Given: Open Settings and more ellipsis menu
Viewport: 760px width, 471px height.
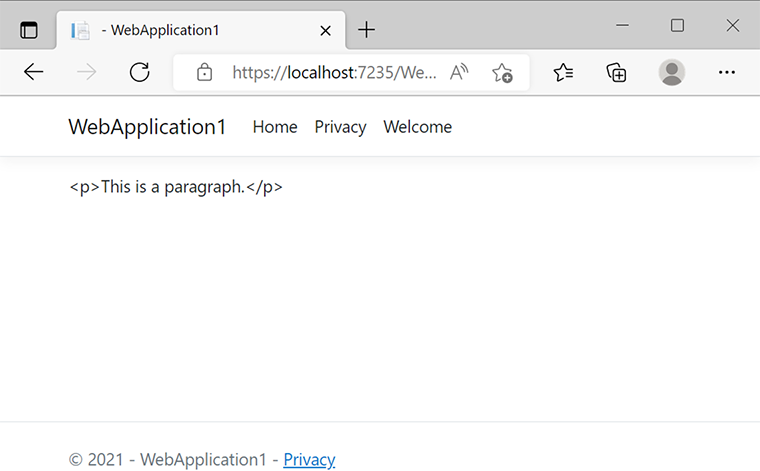Looking at the screenshot, I should pos(727,72).
